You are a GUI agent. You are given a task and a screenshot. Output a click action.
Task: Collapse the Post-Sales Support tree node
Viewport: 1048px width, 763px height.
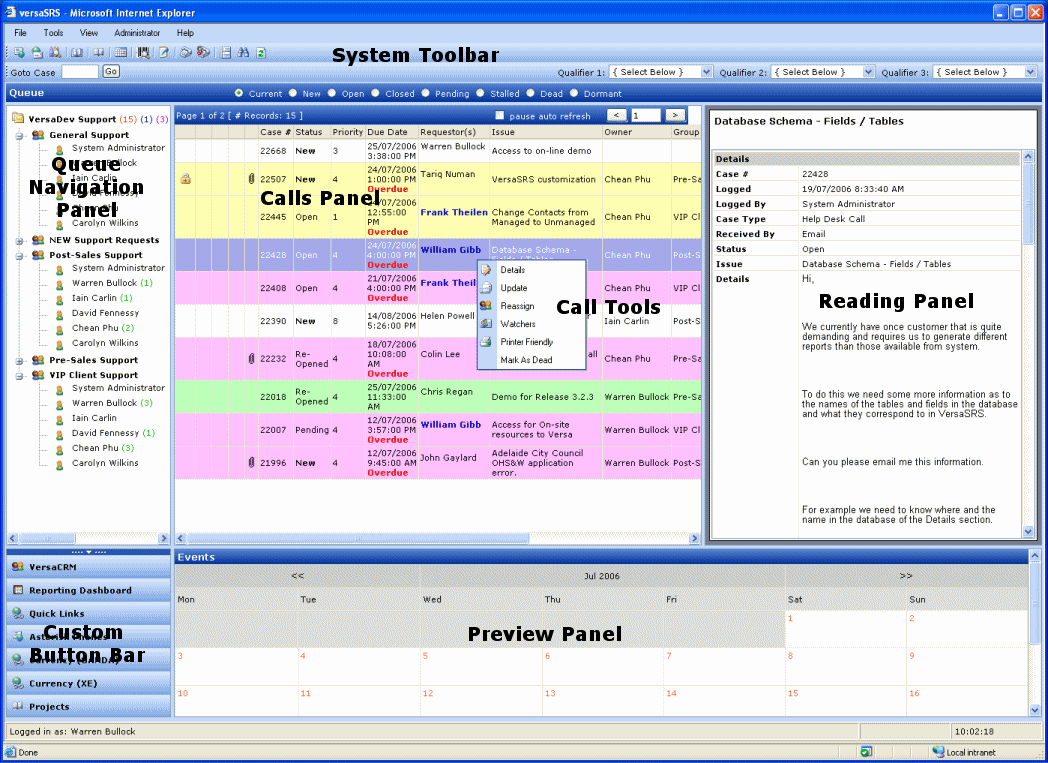point(19,256)
